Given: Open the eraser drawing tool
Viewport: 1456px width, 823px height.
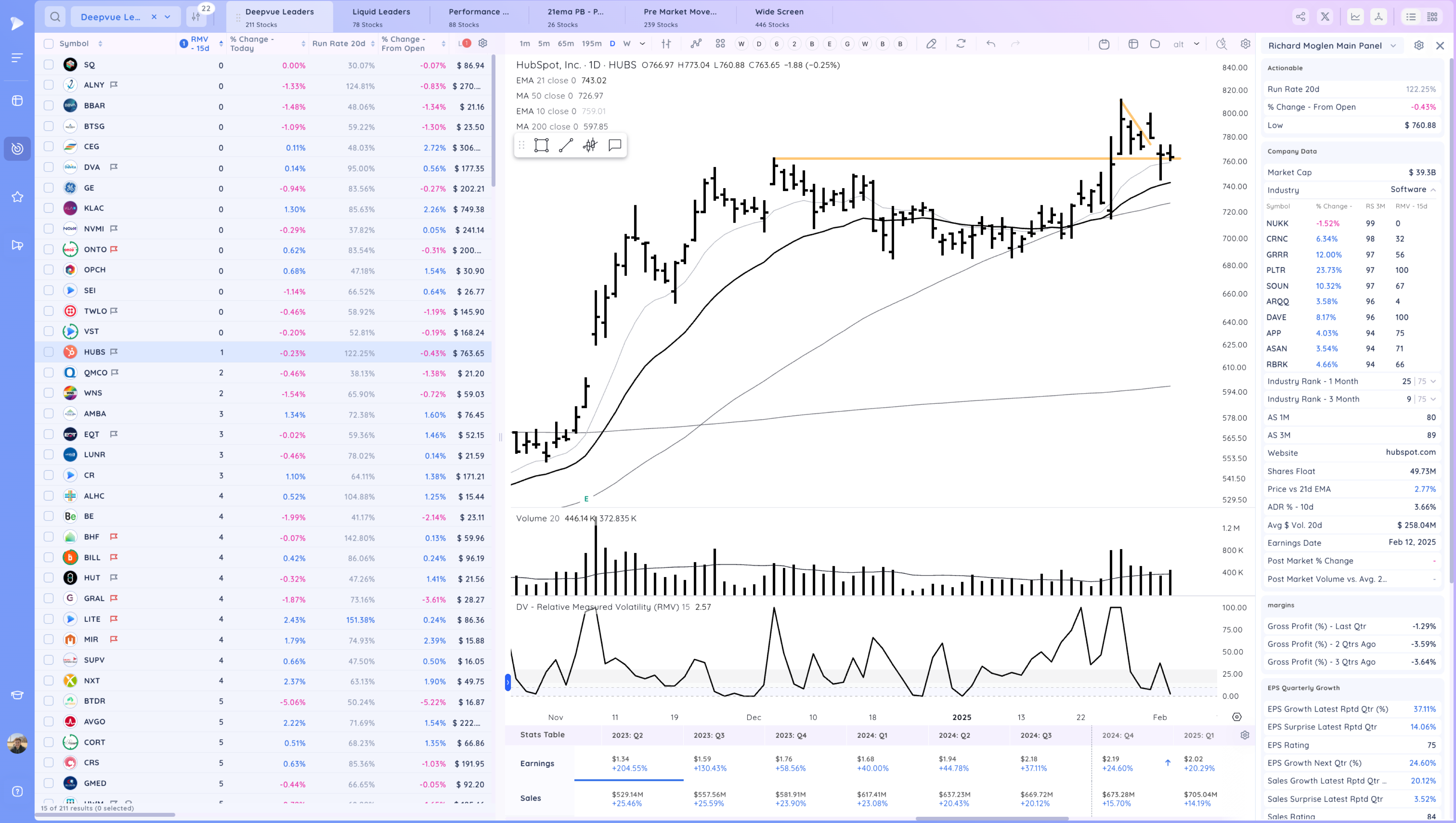Looking at the screenshot, I should pos(931,44).
